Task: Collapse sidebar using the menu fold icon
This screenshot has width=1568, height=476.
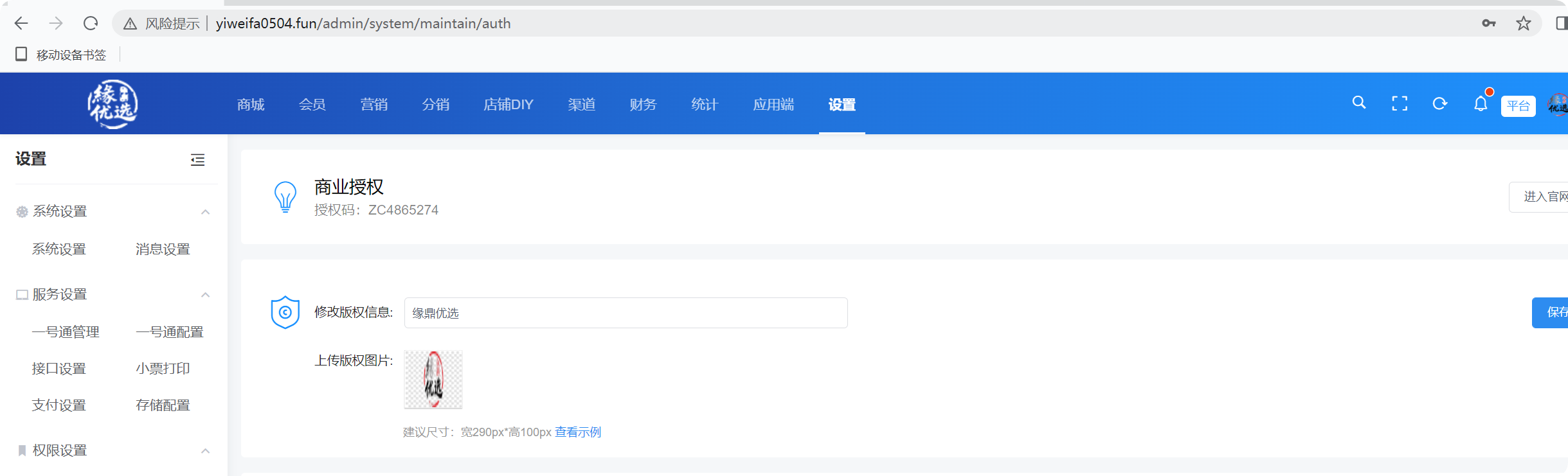Action: pos(198,160)
